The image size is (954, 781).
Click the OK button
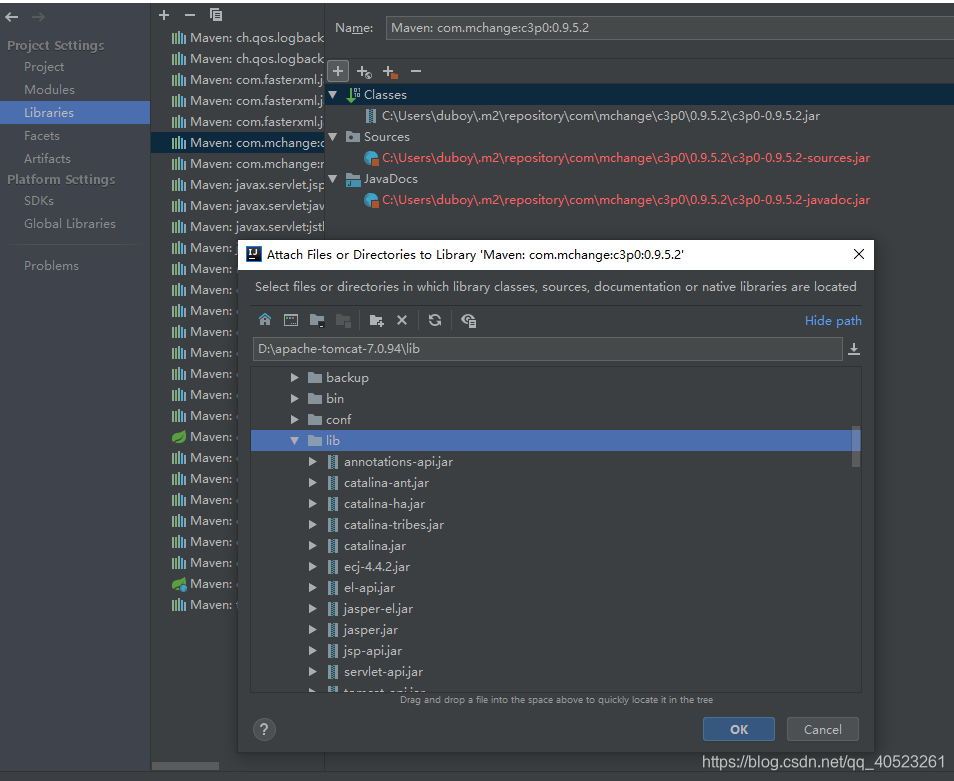click(x=738, y=729)
